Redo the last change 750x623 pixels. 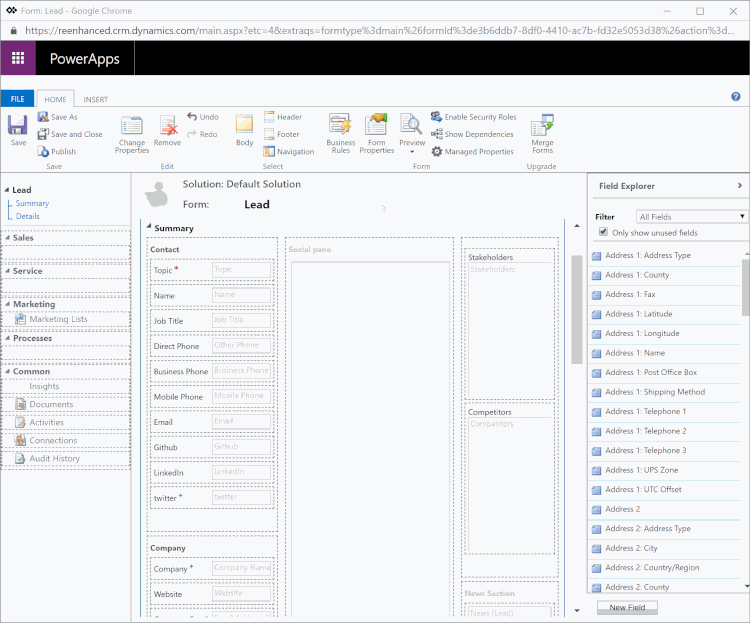pyautogui.click(x=202, y=134)
